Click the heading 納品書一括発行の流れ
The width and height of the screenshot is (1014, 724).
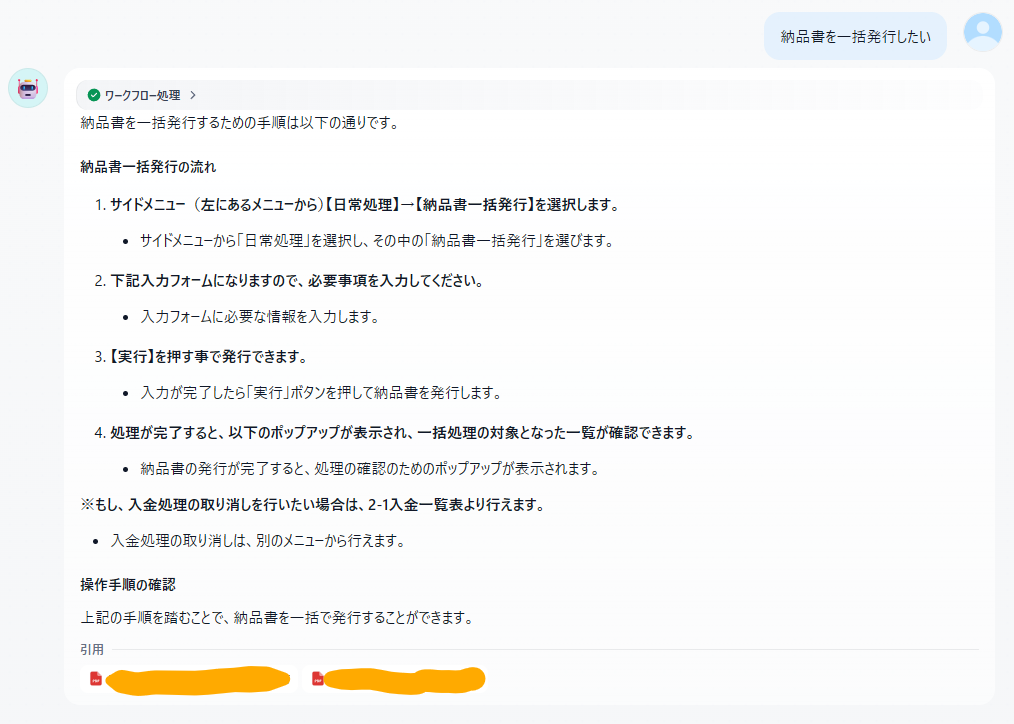click(x=148, y=167)
